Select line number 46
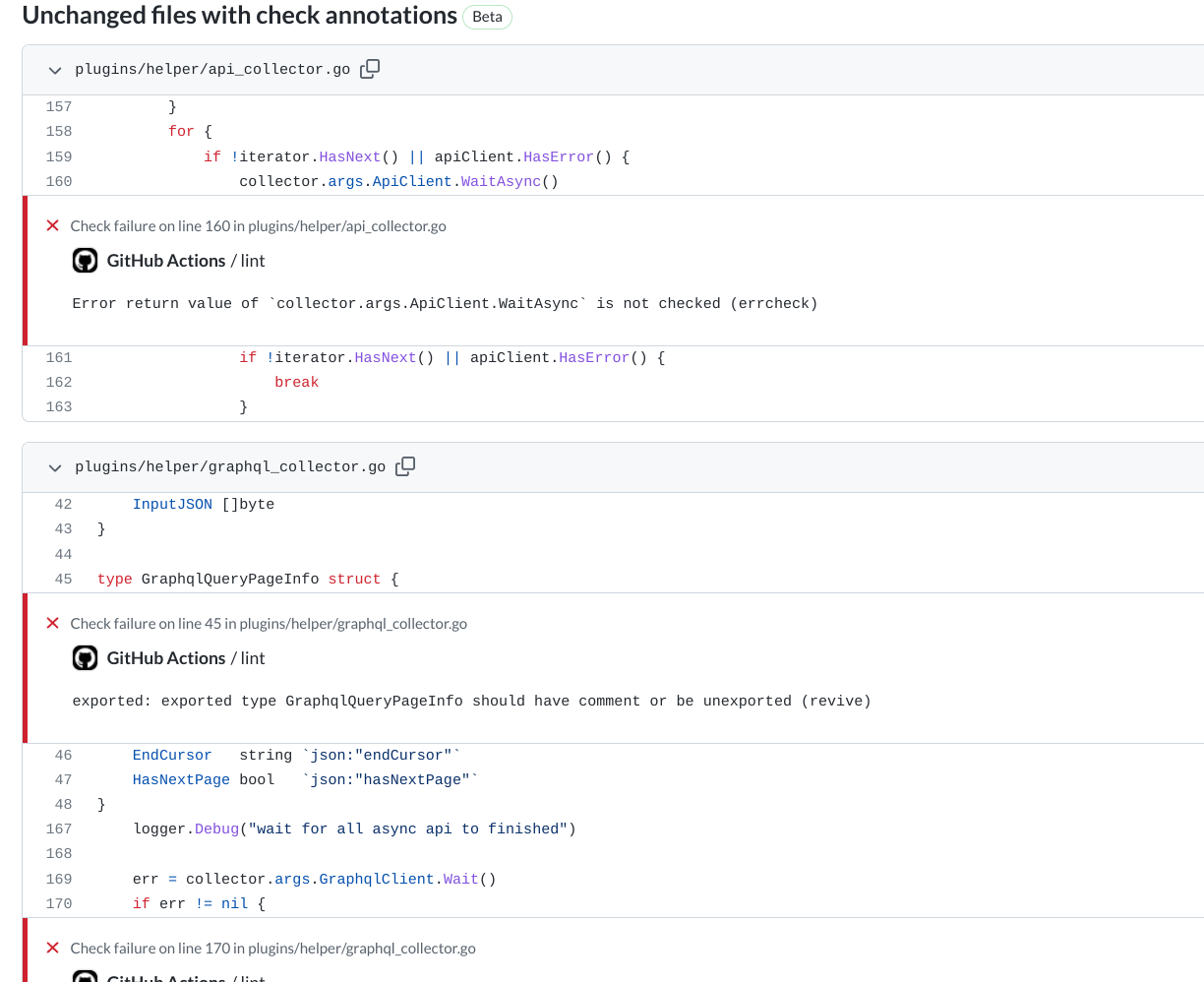 [63, 755]
